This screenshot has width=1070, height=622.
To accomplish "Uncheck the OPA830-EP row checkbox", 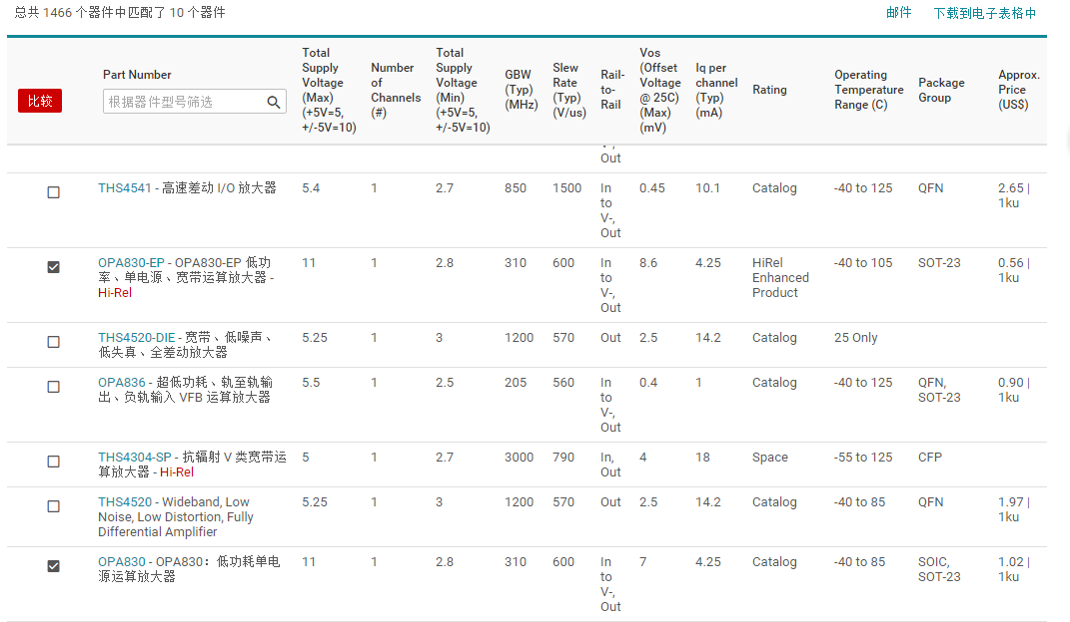I will [53, 267].
